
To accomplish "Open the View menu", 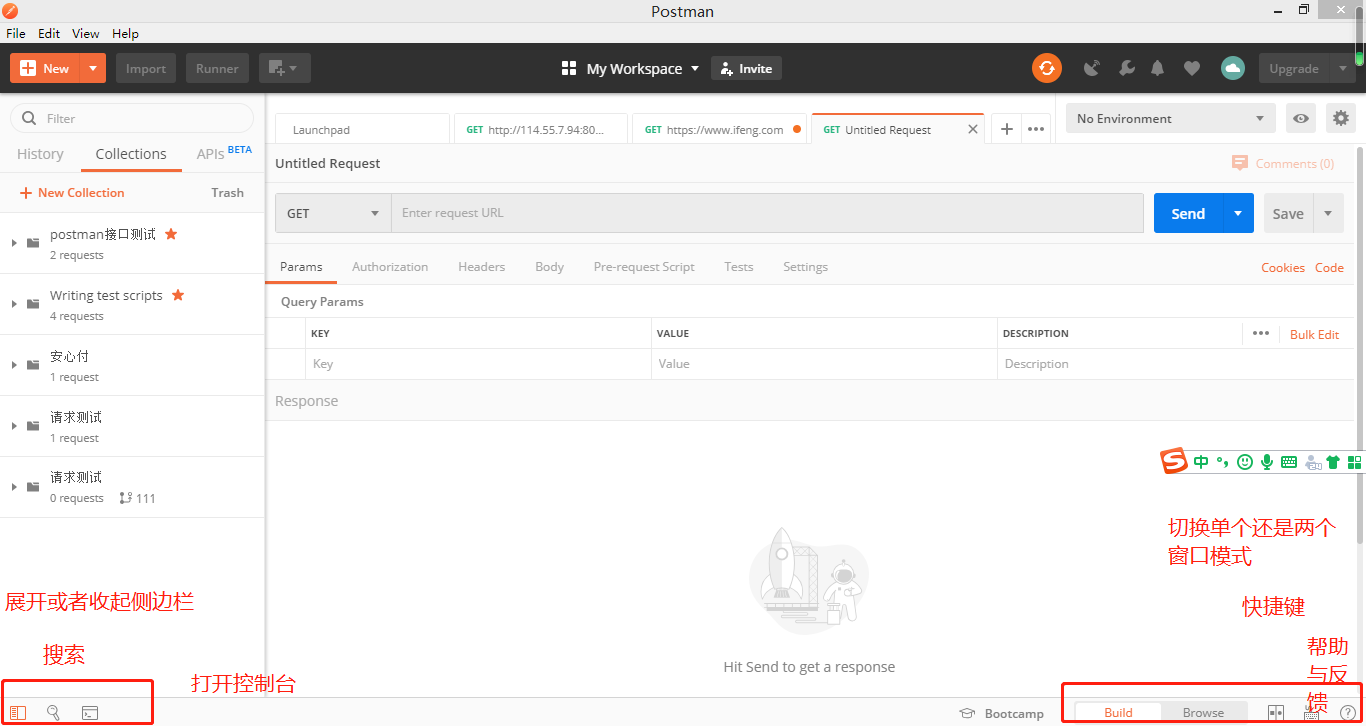I will [x=86, y=33].
